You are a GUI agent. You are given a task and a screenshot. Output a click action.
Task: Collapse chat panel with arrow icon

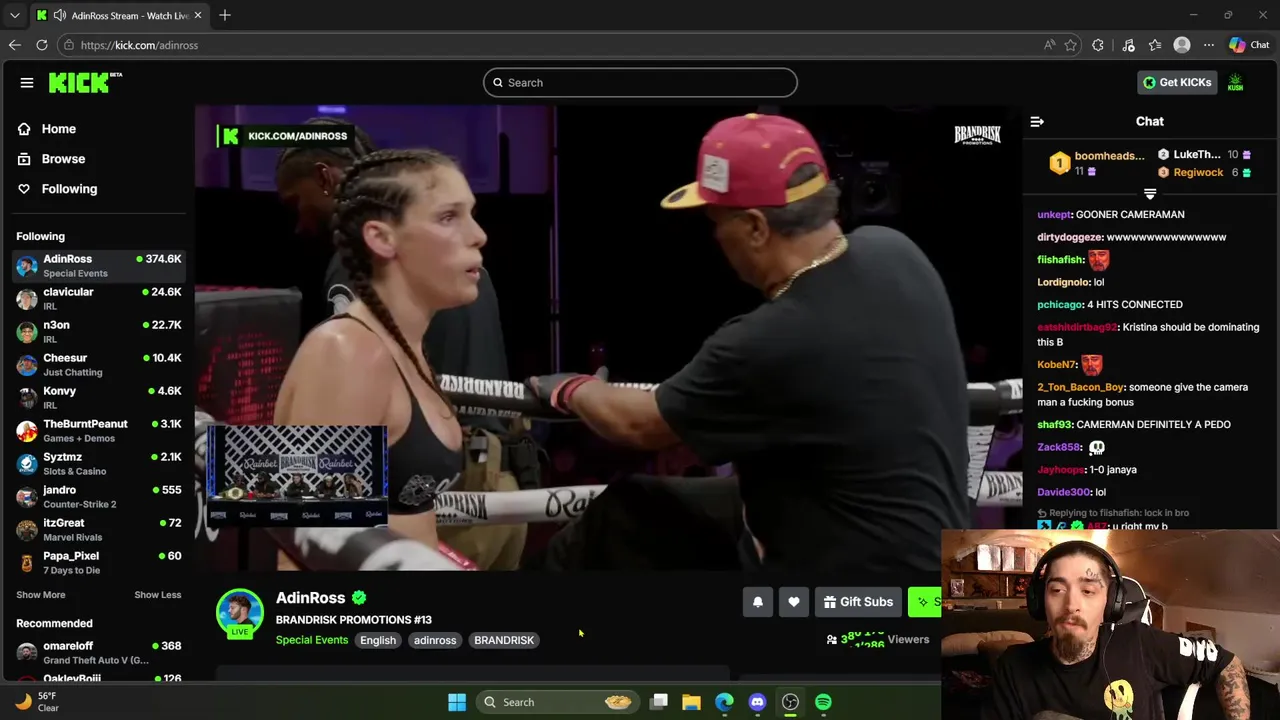[1037, 122]
